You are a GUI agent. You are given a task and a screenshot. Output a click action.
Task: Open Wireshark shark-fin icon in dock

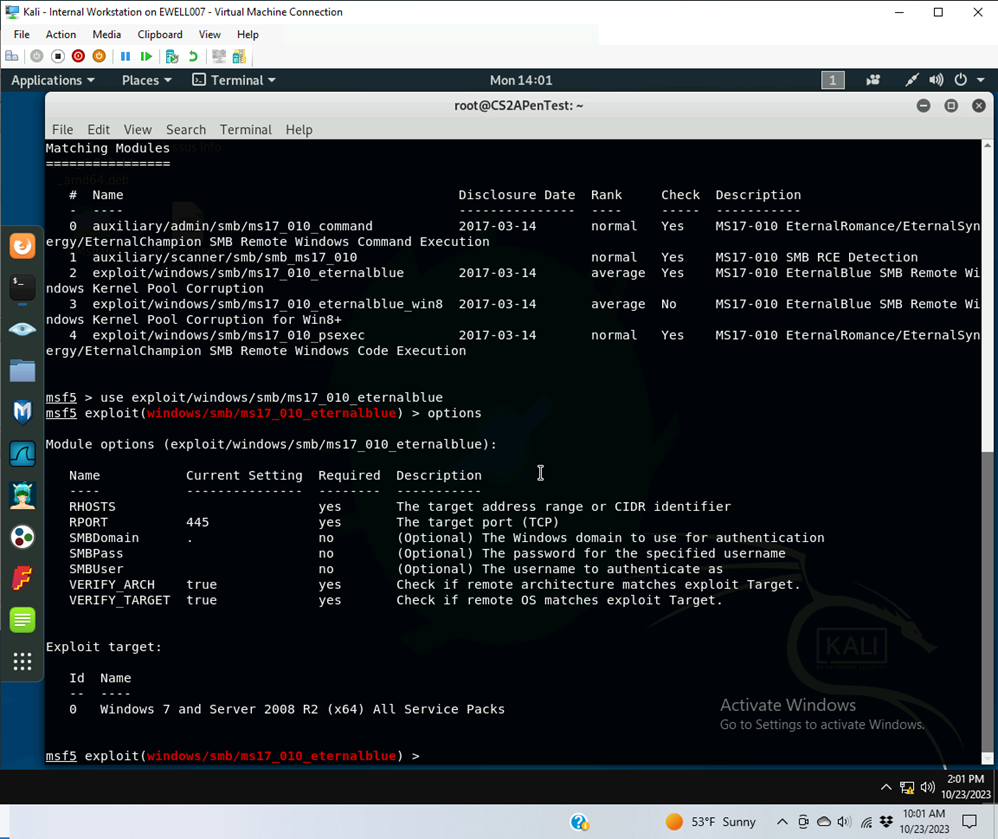pos(22,454)
